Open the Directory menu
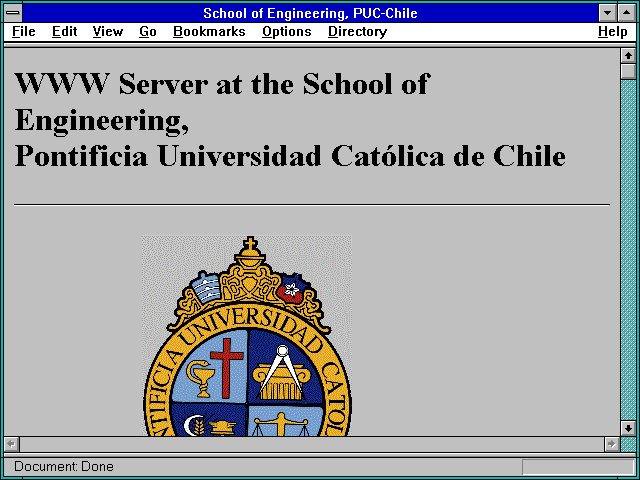This screenshot has height=480, width=640. point(358,32)
